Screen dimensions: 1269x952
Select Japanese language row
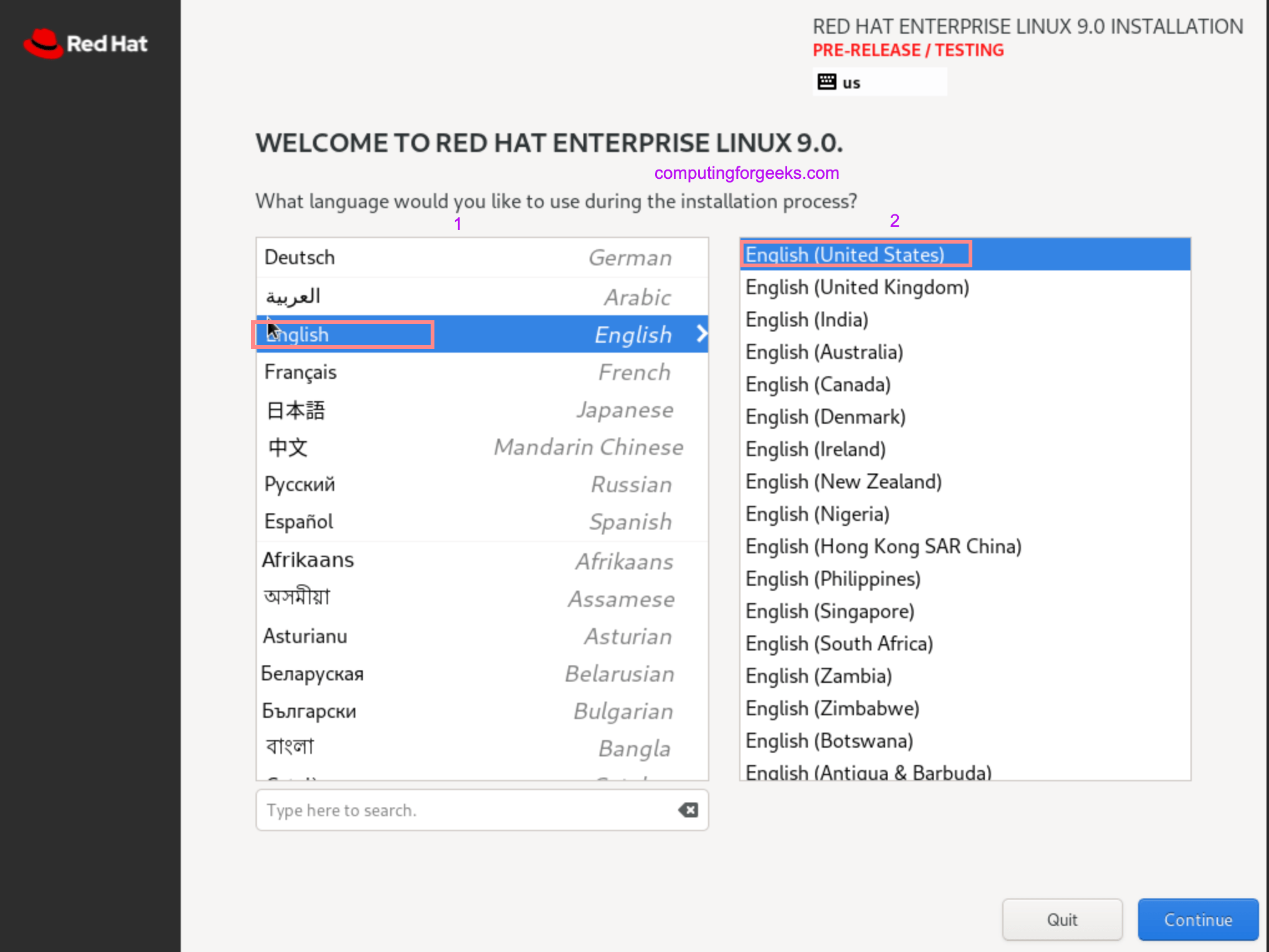click(x=482, y=410)
